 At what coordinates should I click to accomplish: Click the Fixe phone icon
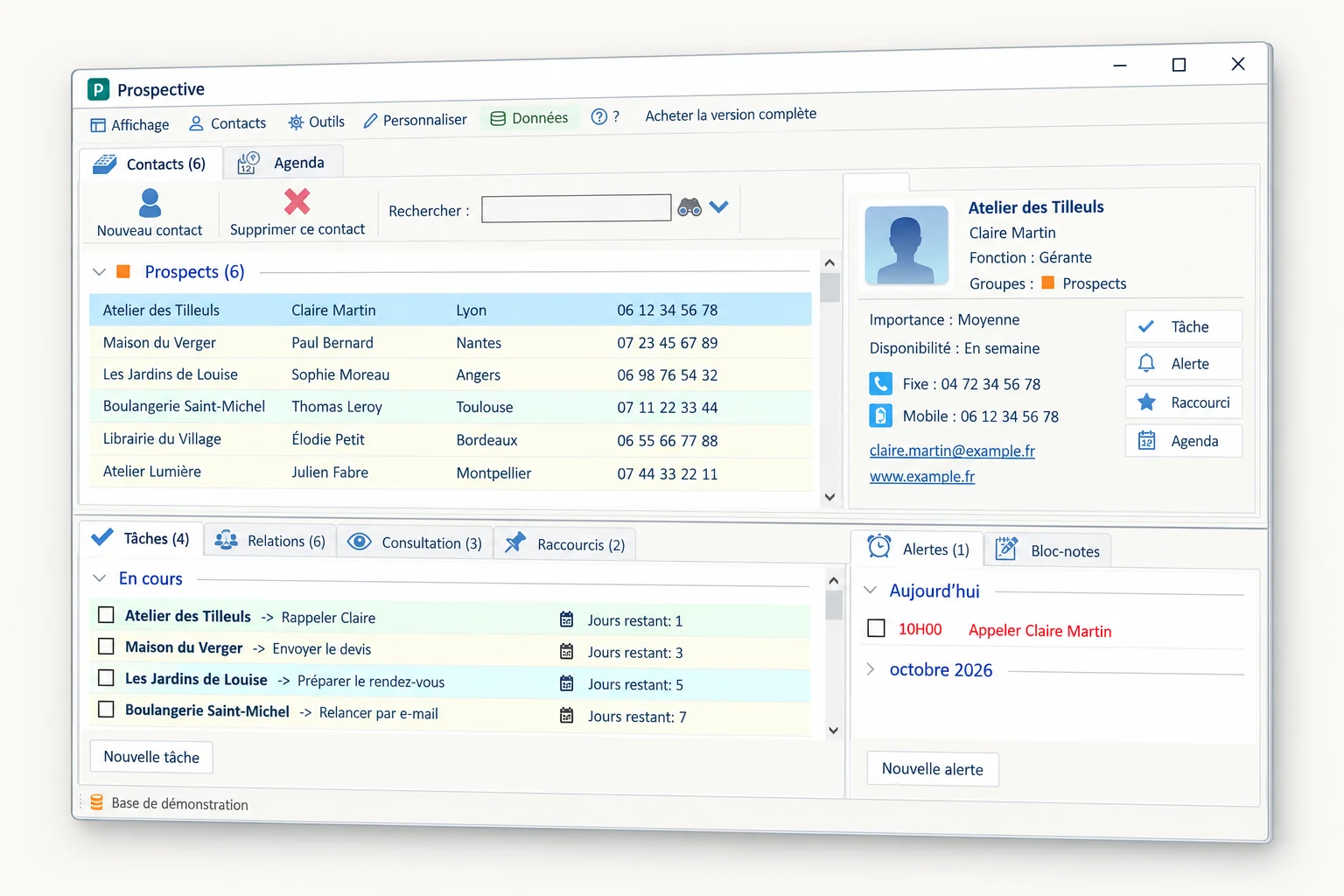[x=880, y=383]
